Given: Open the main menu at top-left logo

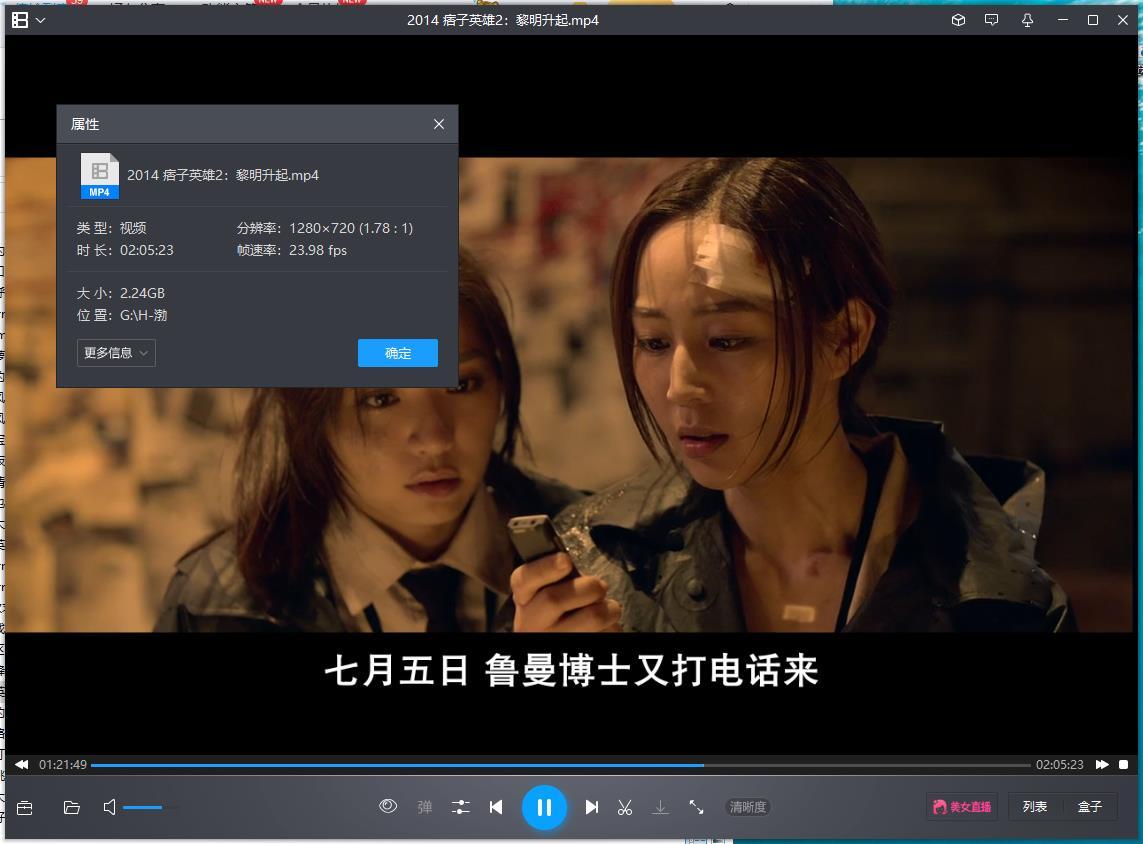Looking at the screenshot, I should coord(27,20).
